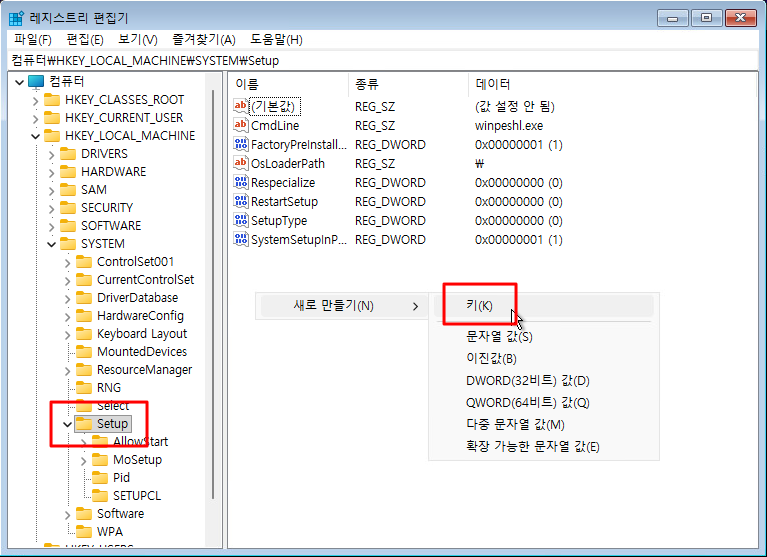Click the DRIVERS folder icon

(x=68, y=154)
